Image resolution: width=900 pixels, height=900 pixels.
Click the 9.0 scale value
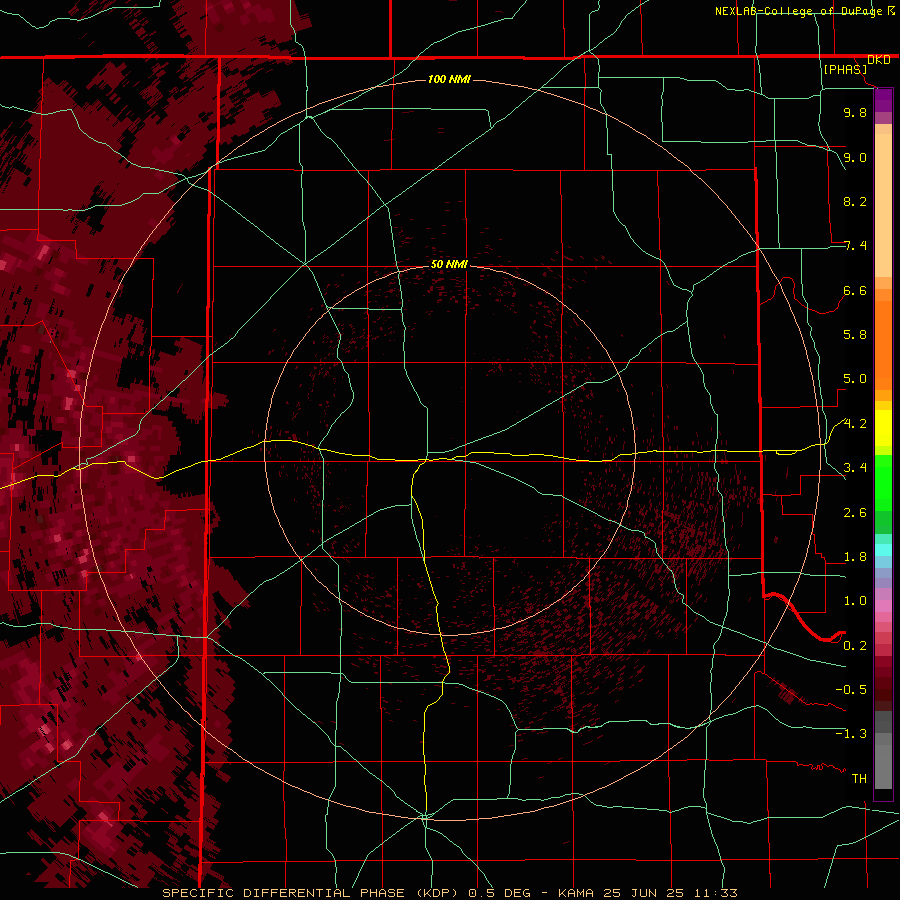coord(855,157)
